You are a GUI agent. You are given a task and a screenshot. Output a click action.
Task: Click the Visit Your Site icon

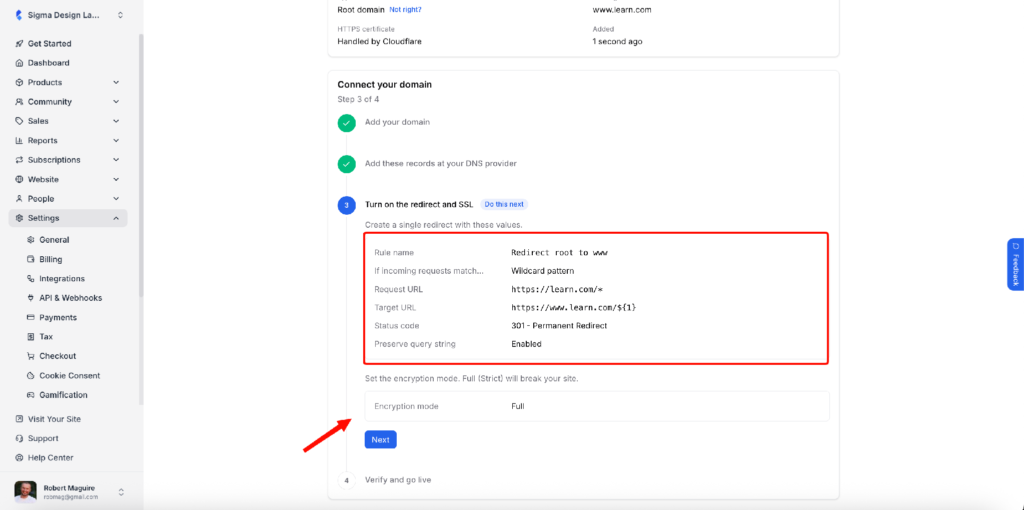19,419
